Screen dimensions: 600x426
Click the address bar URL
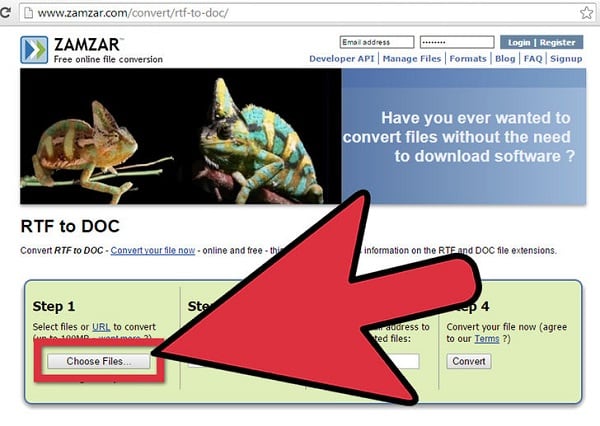133,13
